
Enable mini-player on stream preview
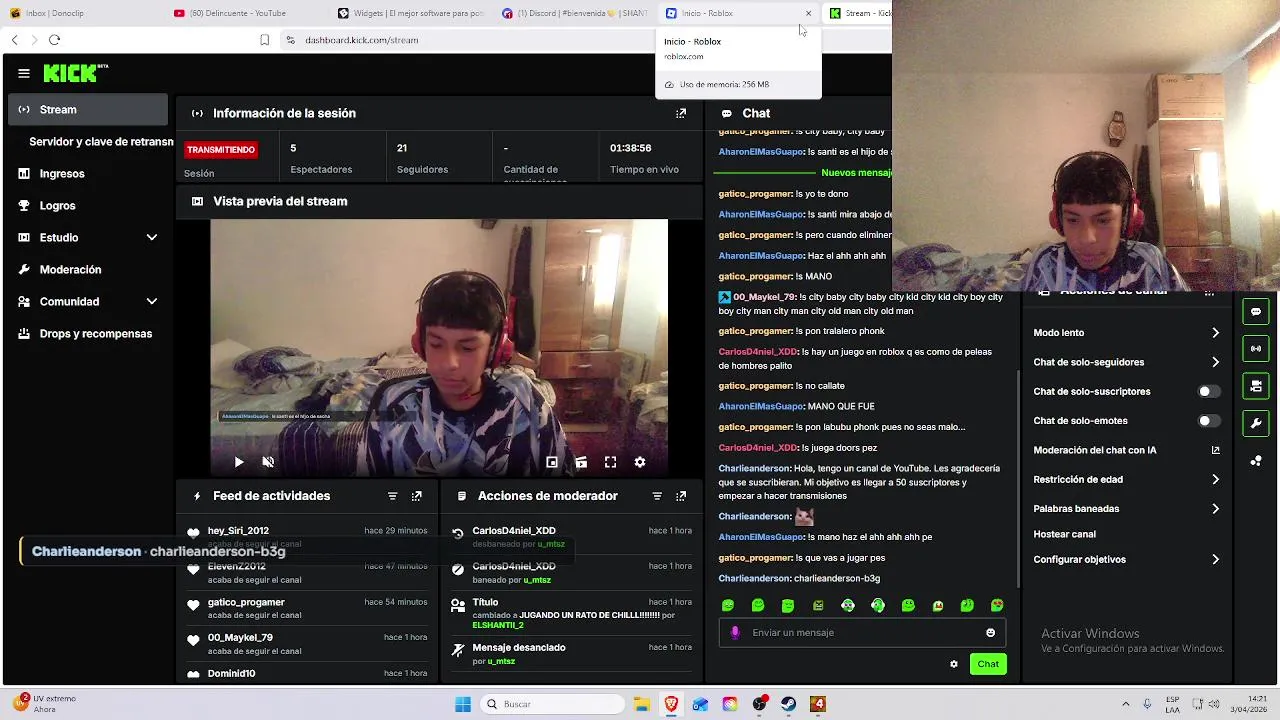coord(552,462)
